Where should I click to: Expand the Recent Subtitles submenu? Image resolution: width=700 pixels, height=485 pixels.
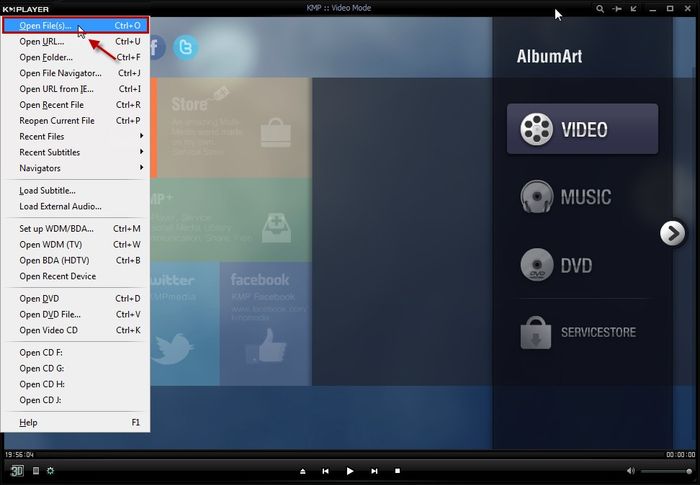click(x=75, y=152)
